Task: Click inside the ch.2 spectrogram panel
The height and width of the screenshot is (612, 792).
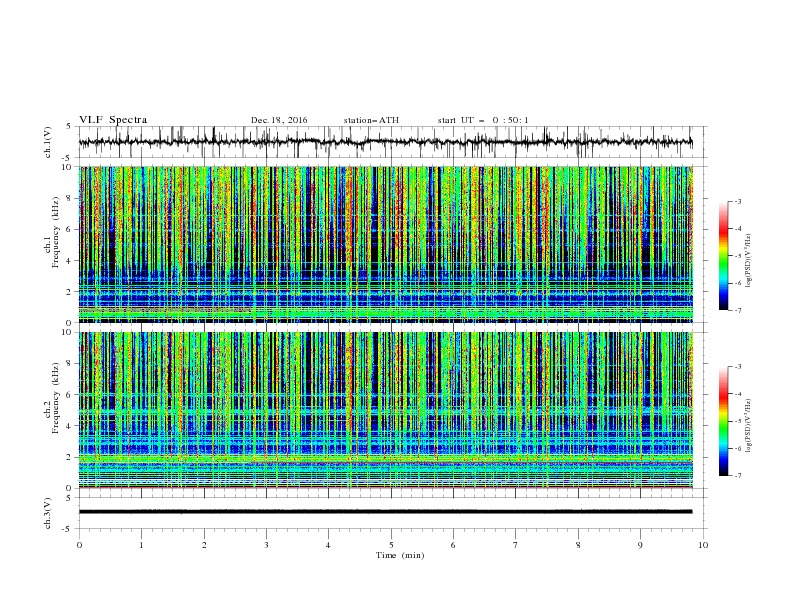Action: [x=386, y=410]
